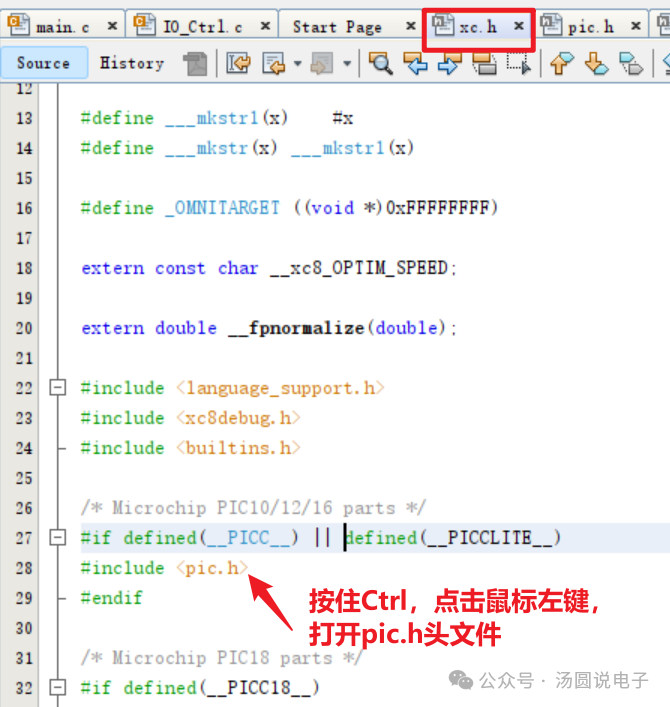Click <pic.h> in the include on line 28
This screenshot has width=670, height=707.
[212, 568]
